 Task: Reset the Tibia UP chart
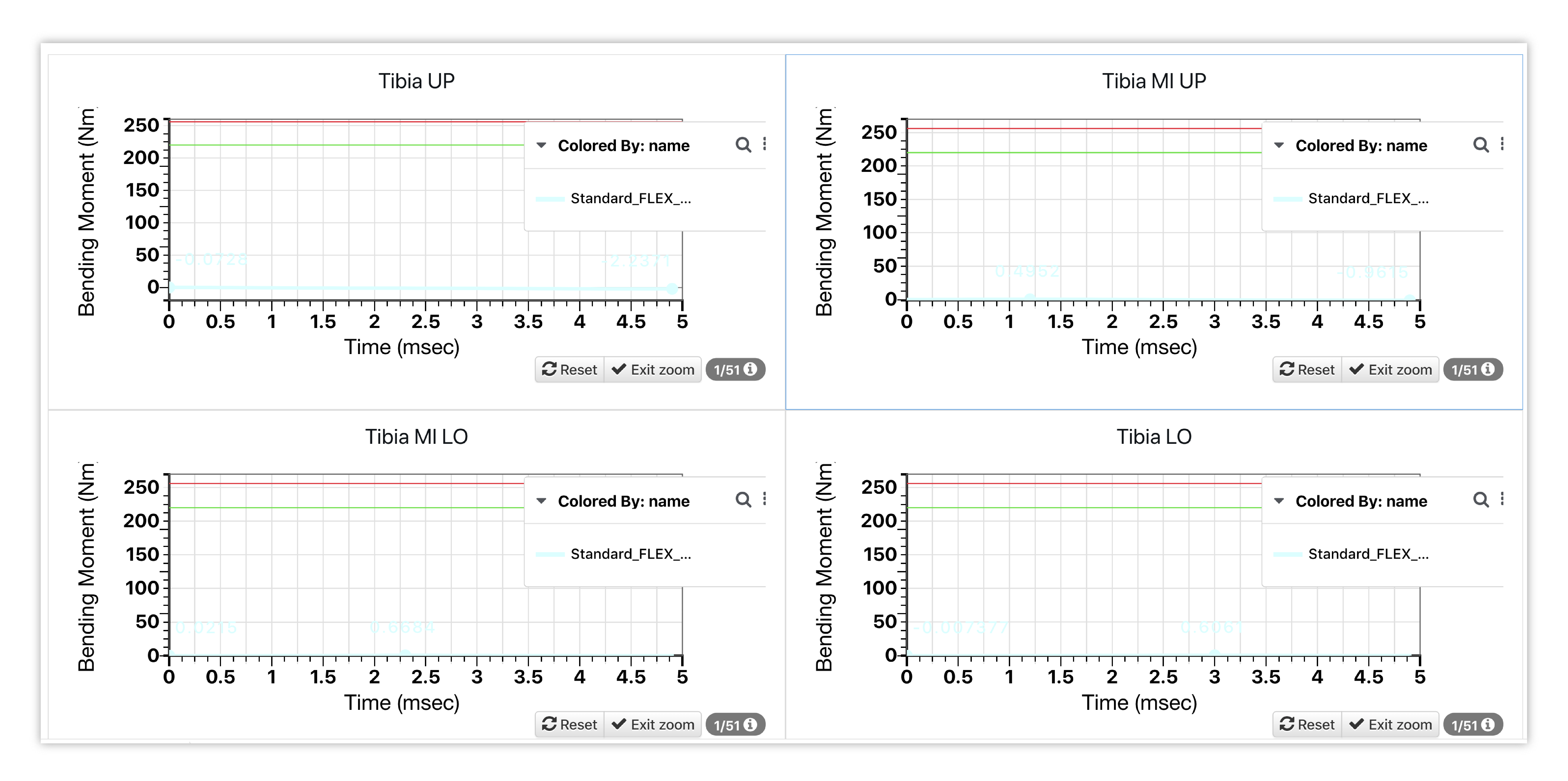click(x=570, y=370)
